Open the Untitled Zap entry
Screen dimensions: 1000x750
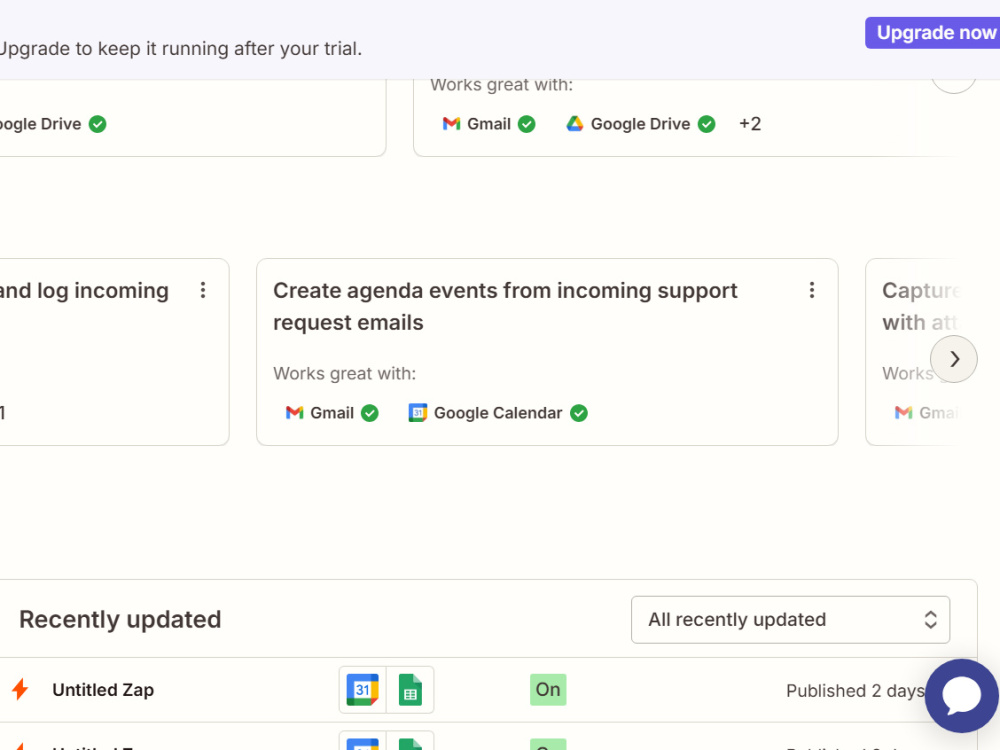(x=103, y=689)
